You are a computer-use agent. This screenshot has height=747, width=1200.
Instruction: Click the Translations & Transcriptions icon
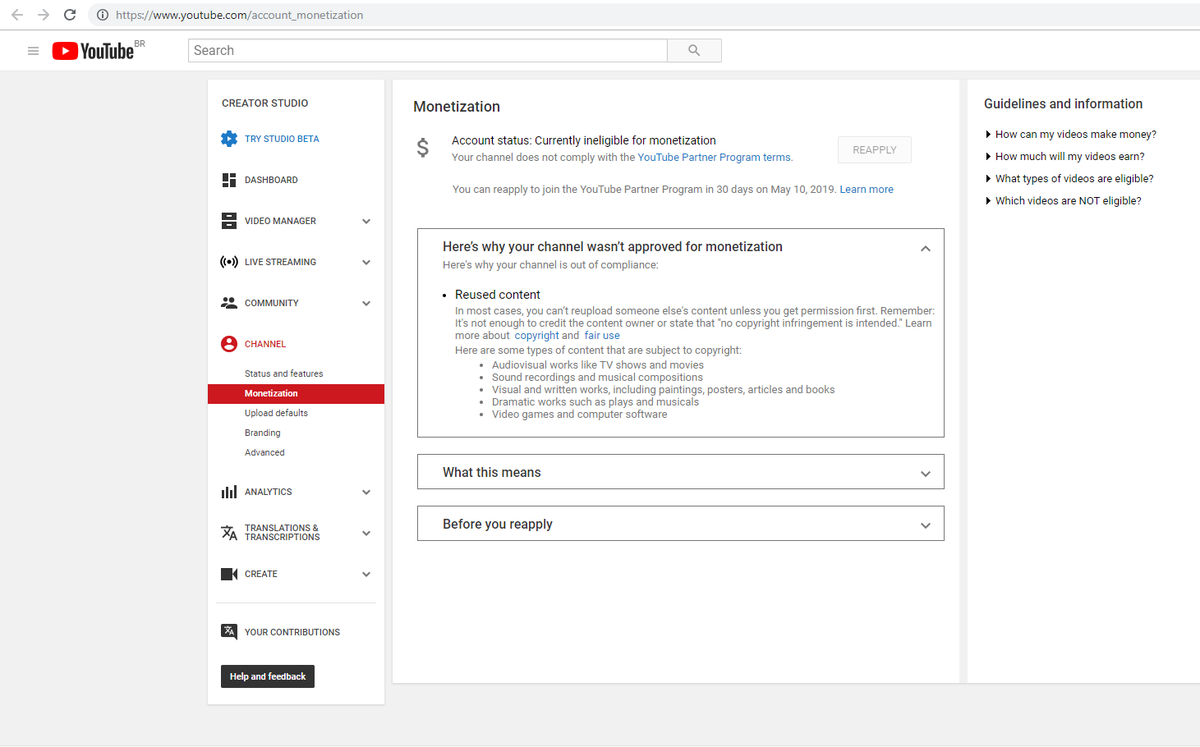tap(229, 533)
